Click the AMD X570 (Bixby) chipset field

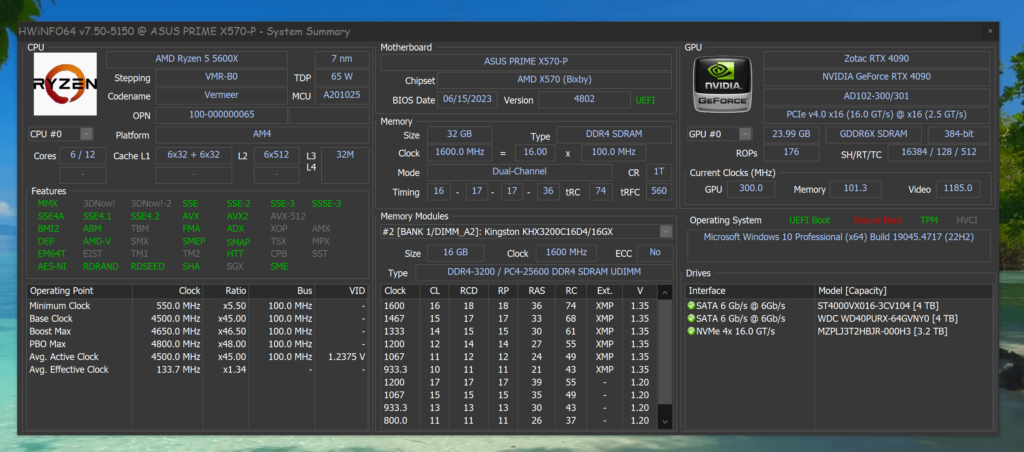pos(554,80)
